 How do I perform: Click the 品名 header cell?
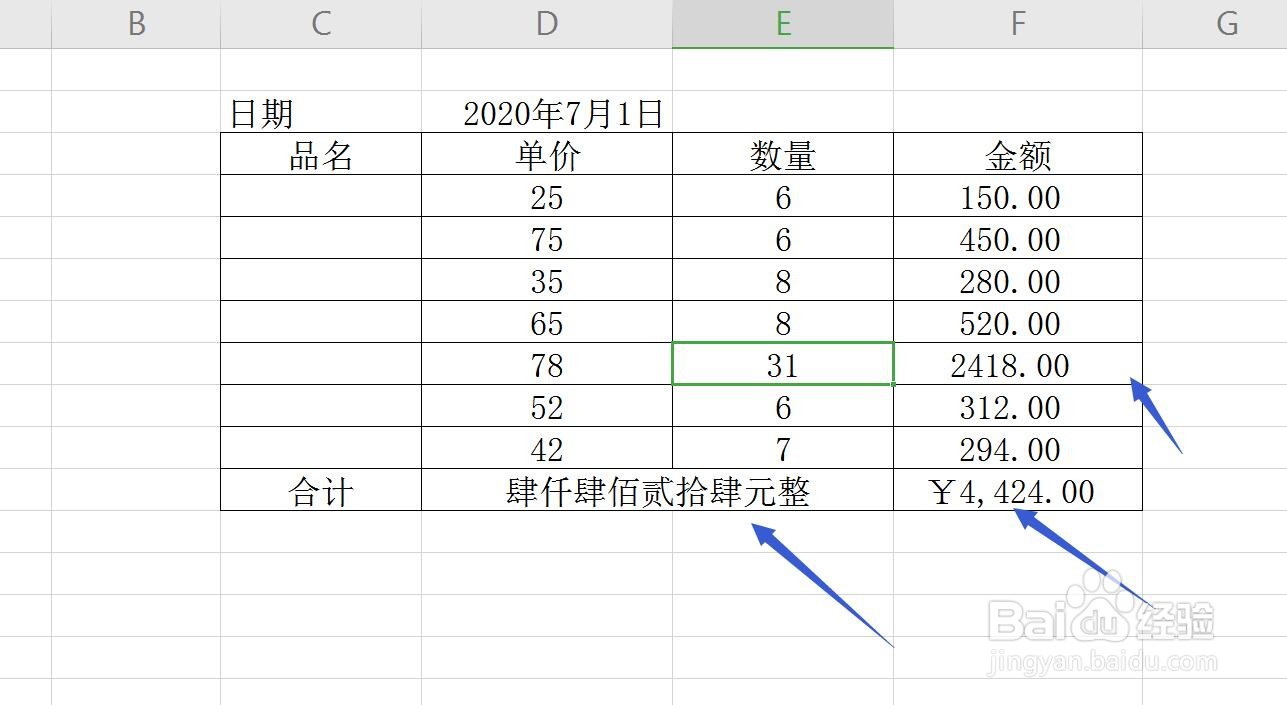(x=320, y=154)
